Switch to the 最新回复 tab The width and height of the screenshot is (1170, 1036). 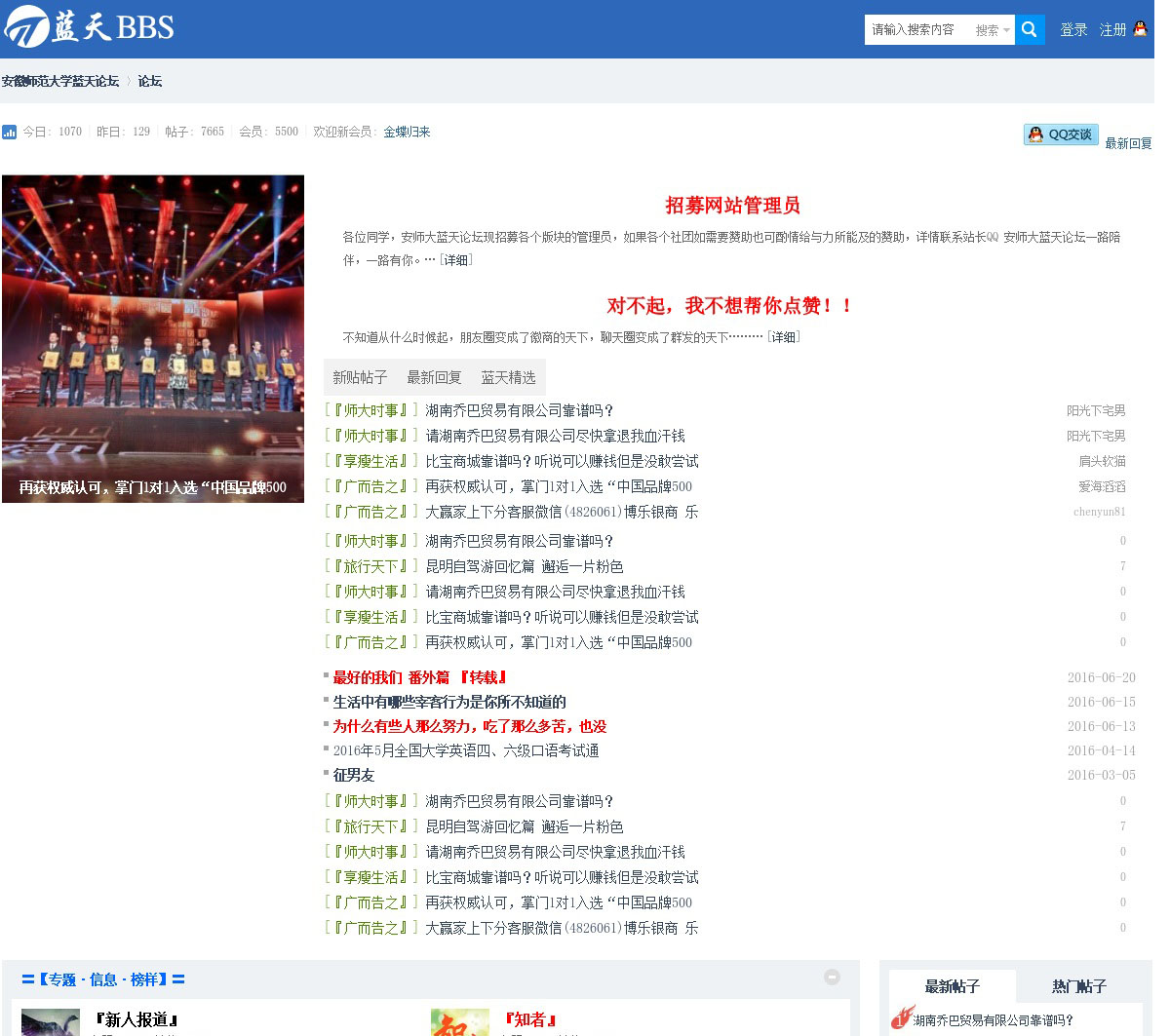[x=434, y=377]
